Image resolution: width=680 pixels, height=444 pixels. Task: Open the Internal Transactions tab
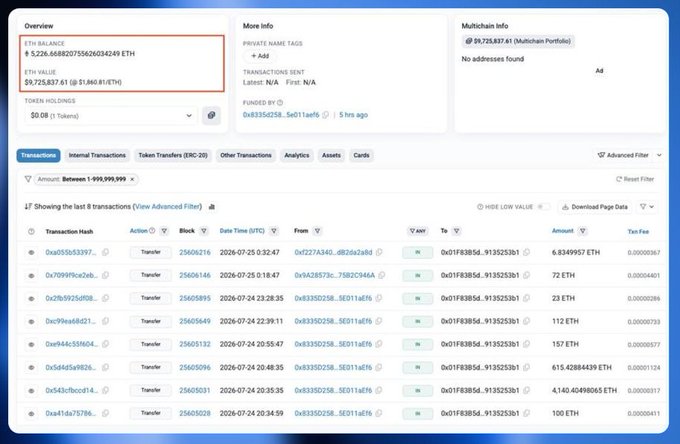97,155
